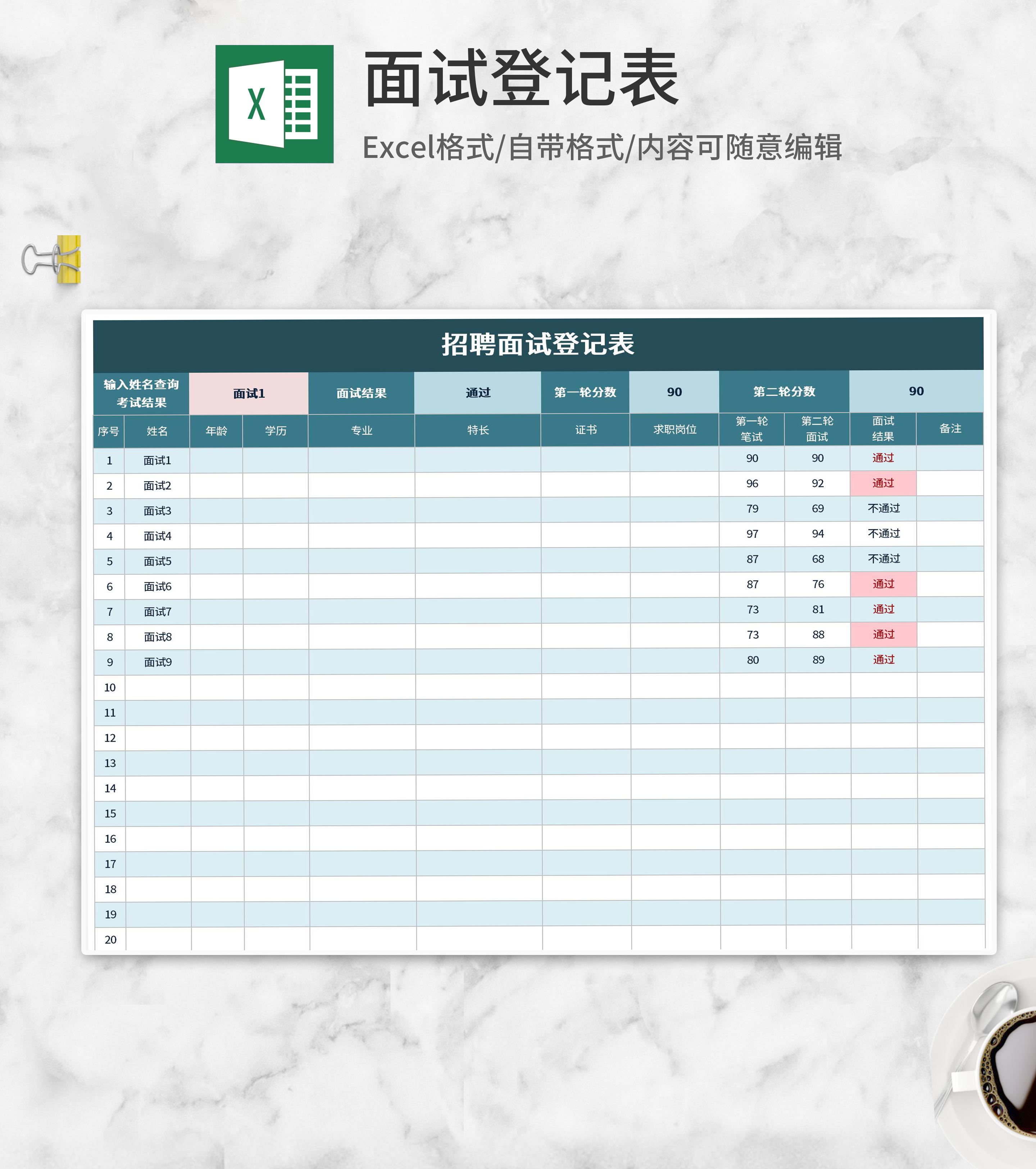Select the name cell 面试9

pos(157,662)
